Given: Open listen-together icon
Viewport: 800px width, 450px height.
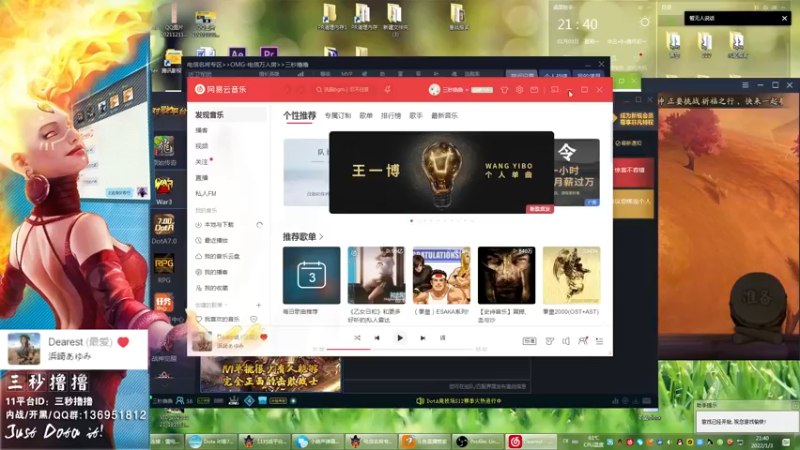Looking at the screenshot, I should click(x=583, y=341).
